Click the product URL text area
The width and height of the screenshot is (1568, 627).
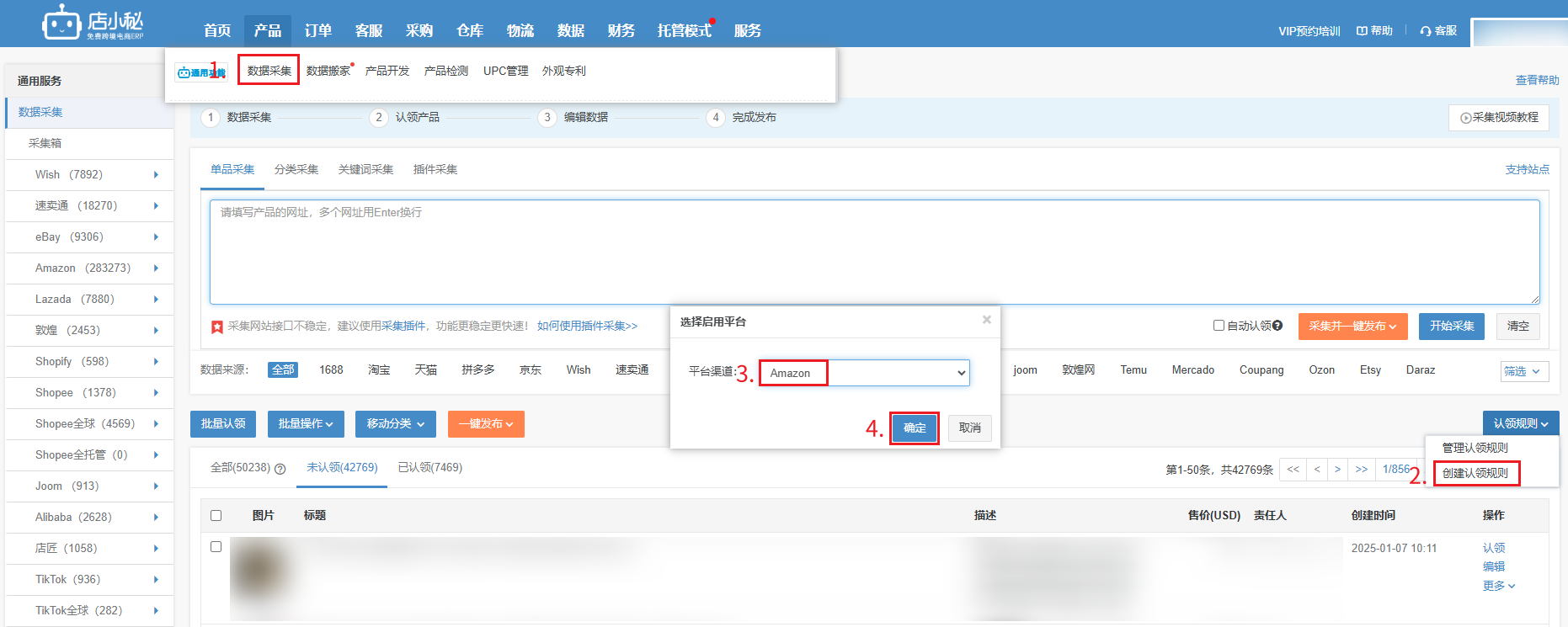pos(875,252)
